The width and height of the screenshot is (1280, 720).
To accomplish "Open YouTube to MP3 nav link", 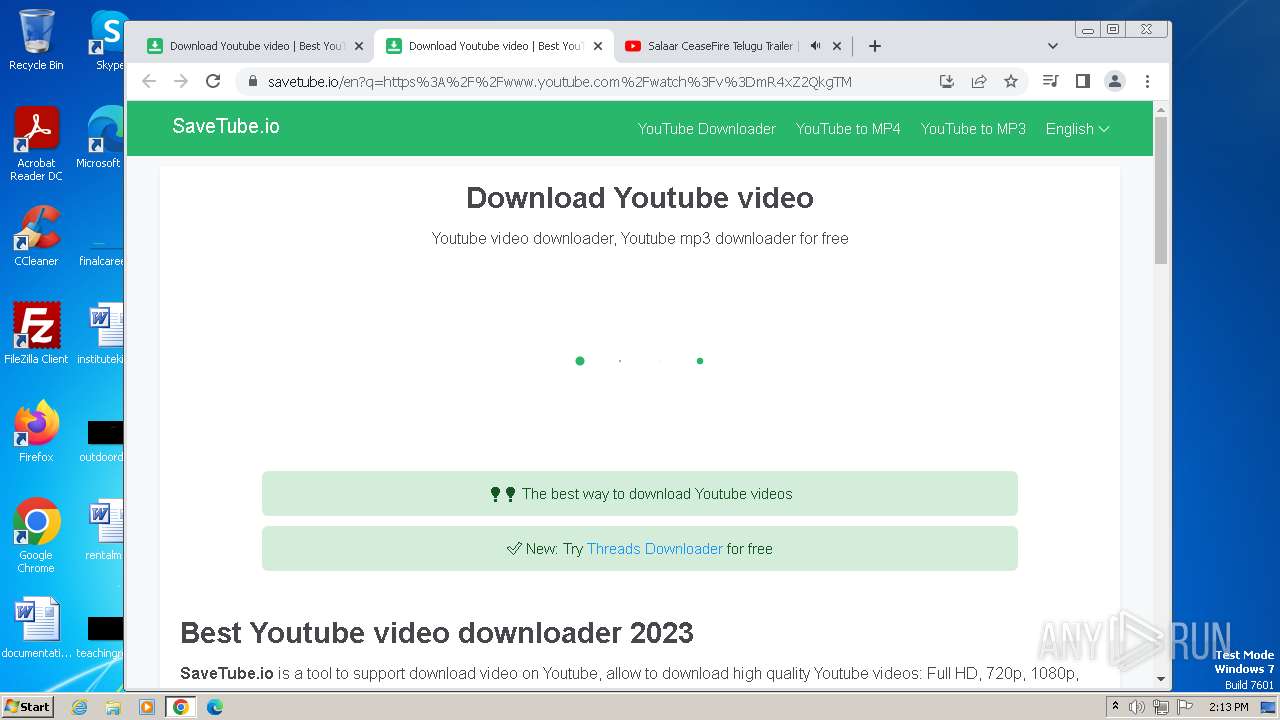I will point(973,129).
